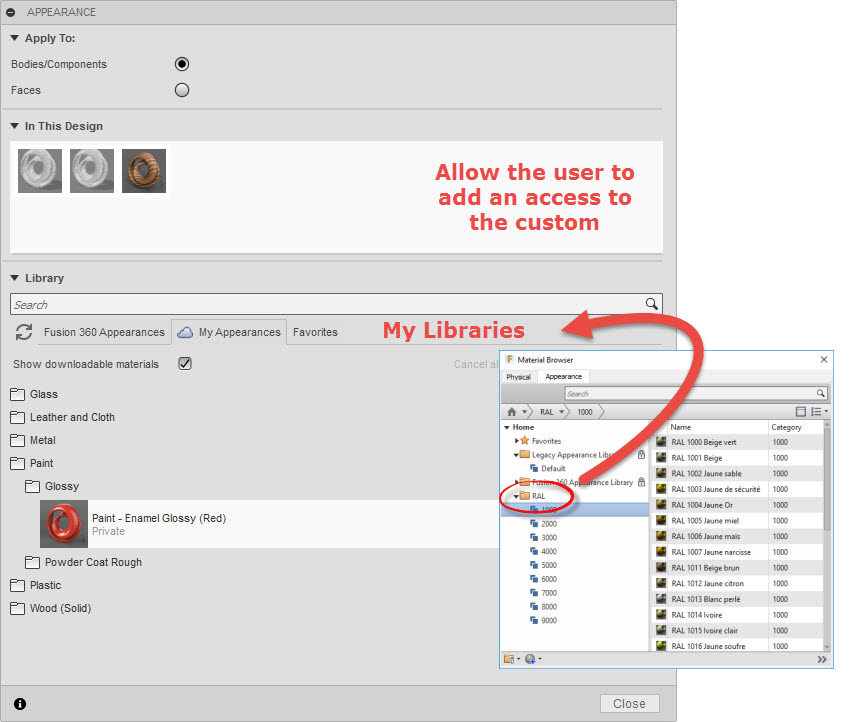Click the Close button
This screenshot has width=864, height=722.
[x=629, y=703]
